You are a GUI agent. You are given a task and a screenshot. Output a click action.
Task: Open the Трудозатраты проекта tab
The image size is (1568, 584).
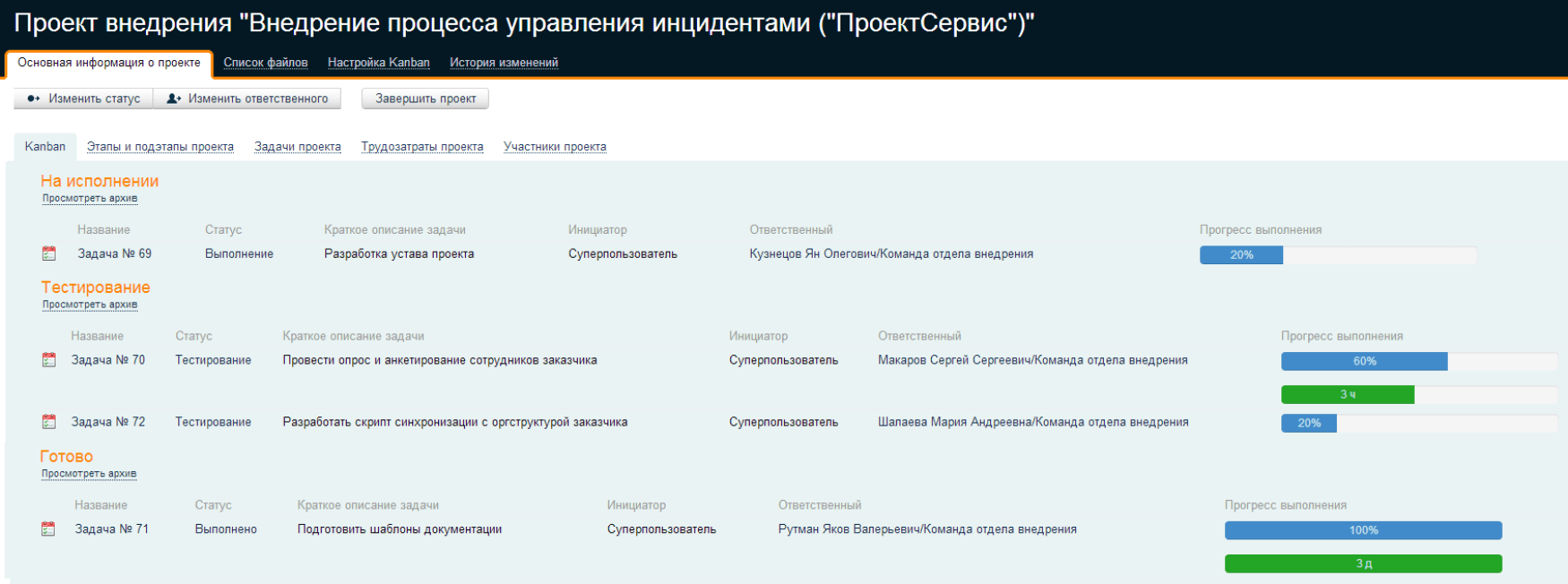click(x=422, y=147)
